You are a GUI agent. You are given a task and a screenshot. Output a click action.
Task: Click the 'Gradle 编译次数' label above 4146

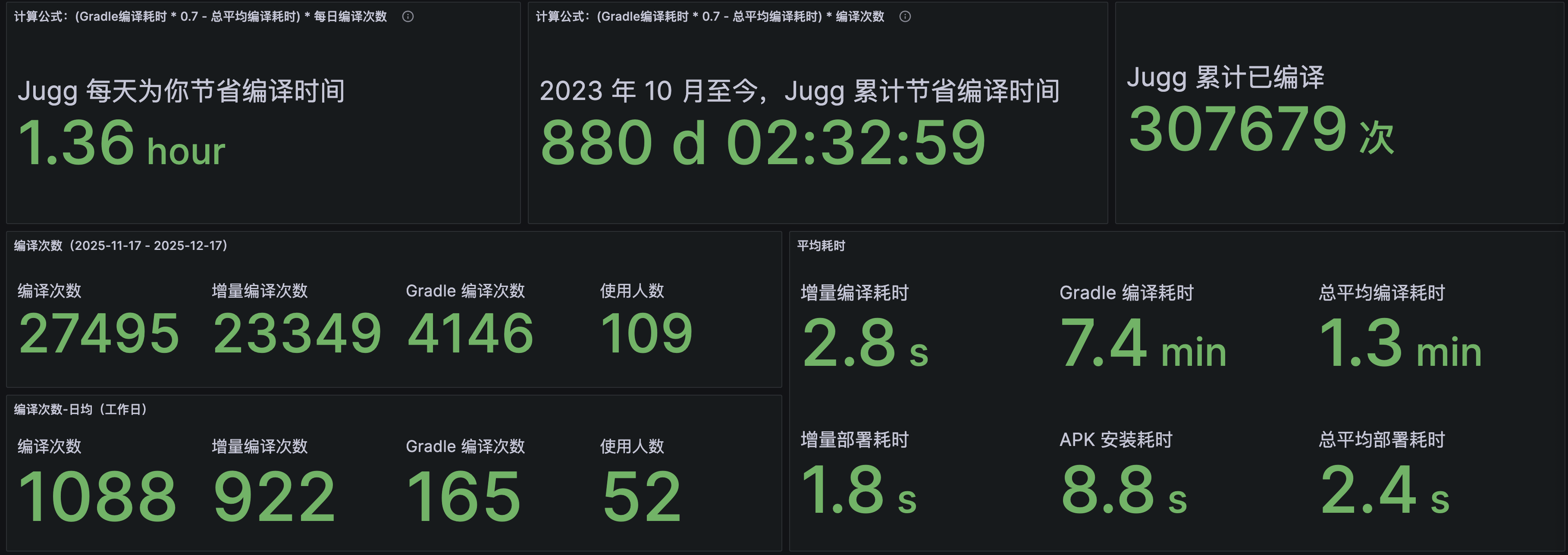pos(466,291)
